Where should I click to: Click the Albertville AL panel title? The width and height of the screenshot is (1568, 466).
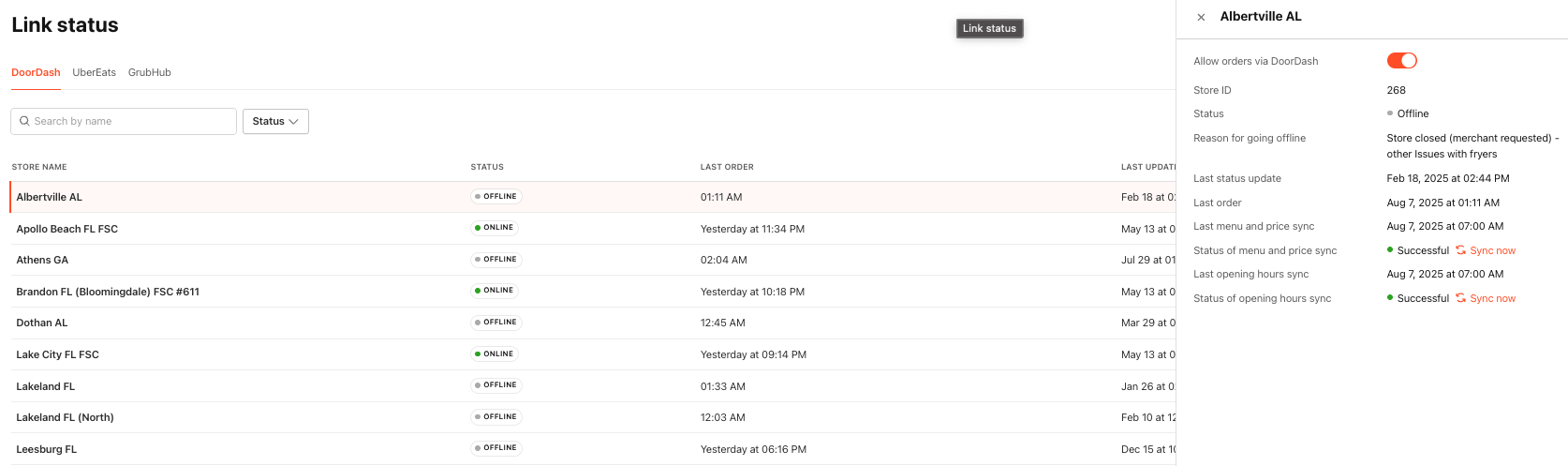tap(1261, 16)
